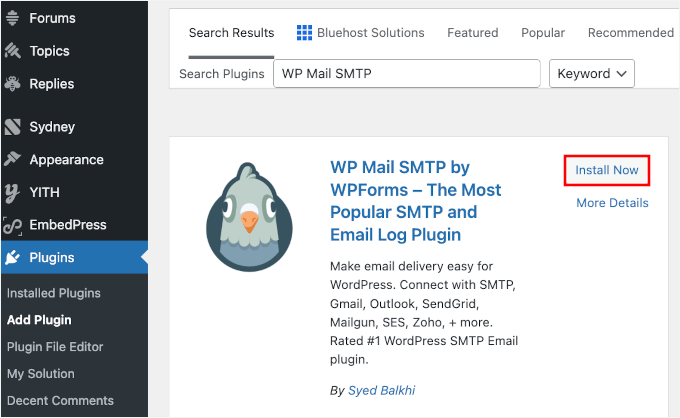This screenshot has height=418, width=680.
Task: Click the 'Search Plugins' label text
Action: pyautogui.click(x=222, y=74)
